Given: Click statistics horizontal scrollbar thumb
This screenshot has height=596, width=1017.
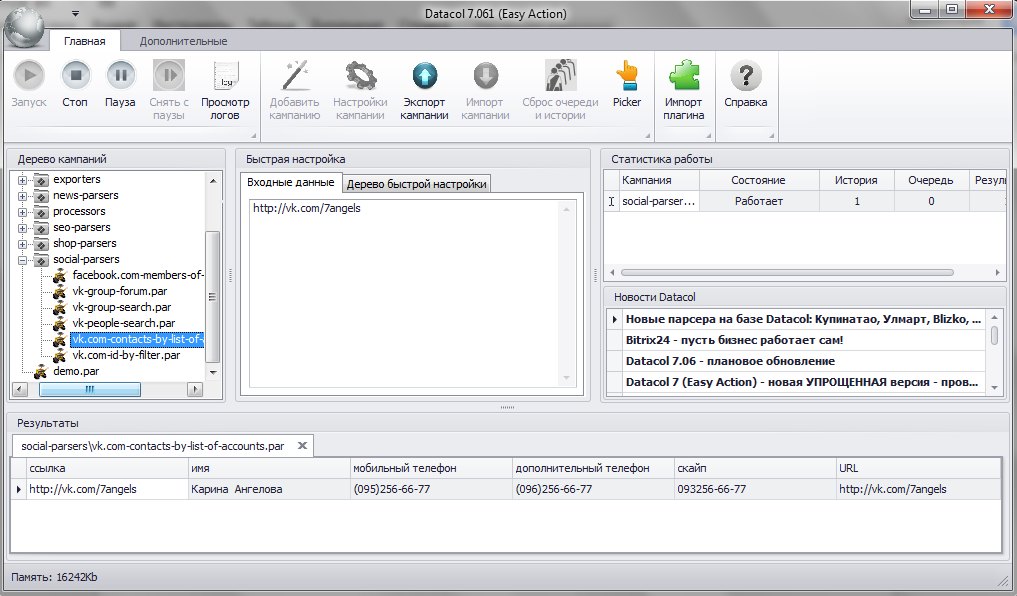Looking at the screenshot, I should coord(787,272).
